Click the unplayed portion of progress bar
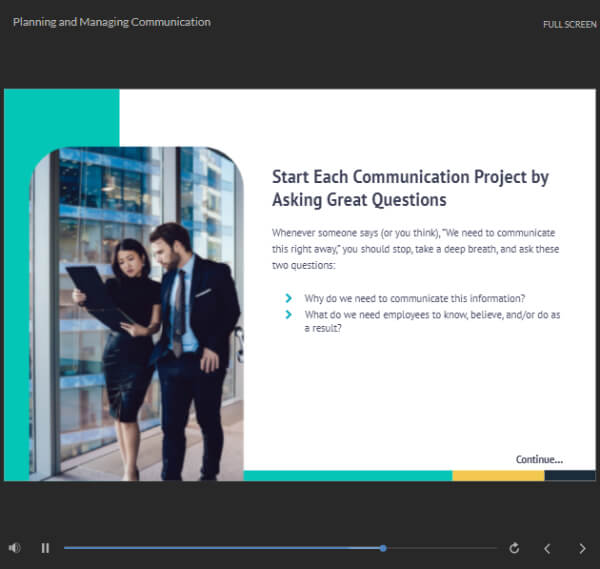This screenshot has width=600, height=569. (440, 548)
